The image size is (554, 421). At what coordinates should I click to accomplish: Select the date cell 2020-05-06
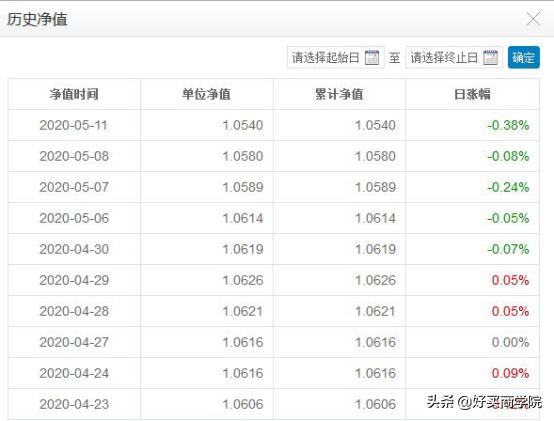click(74, 218)
